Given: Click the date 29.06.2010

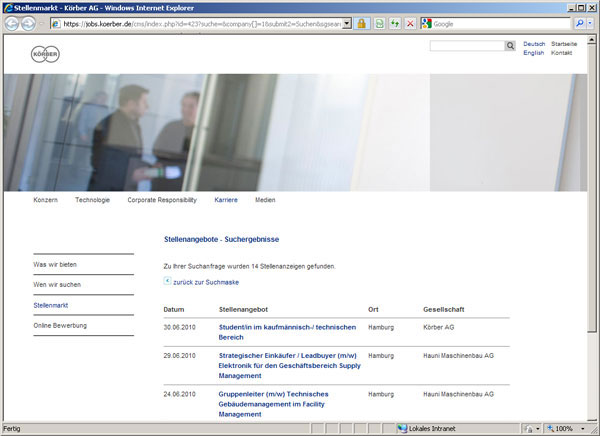Looking at the screenshot, I should click(179, 356).
